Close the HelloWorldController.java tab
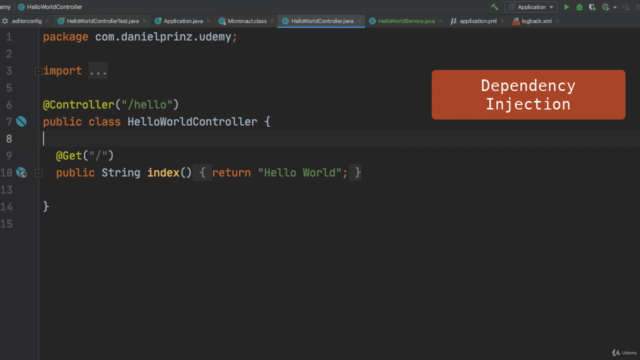Image resolution: width=640 pixels, height=360 pixels. 359,21
